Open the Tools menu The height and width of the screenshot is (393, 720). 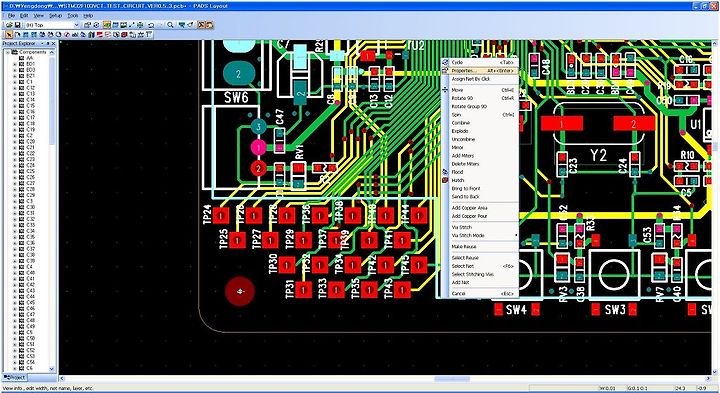[73, 16]
